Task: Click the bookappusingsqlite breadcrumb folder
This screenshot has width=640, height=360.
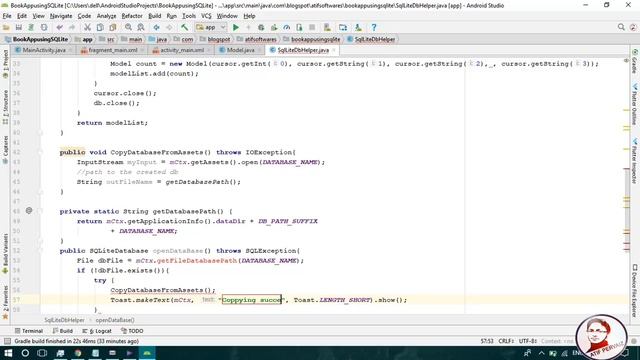Action: [x=312, y=39]
